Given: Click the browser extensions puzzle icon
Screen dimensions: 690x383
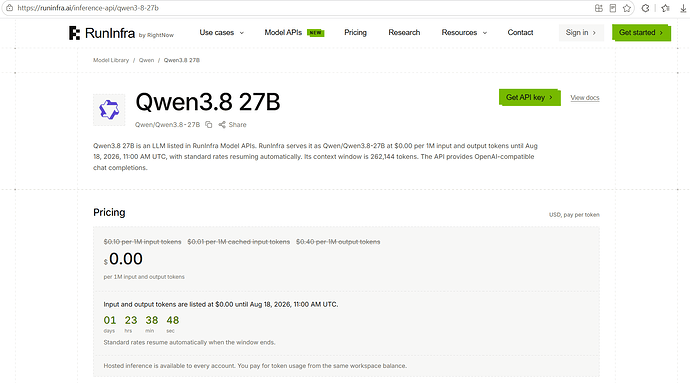Looking at the screenshot, I should pos(645,8).
